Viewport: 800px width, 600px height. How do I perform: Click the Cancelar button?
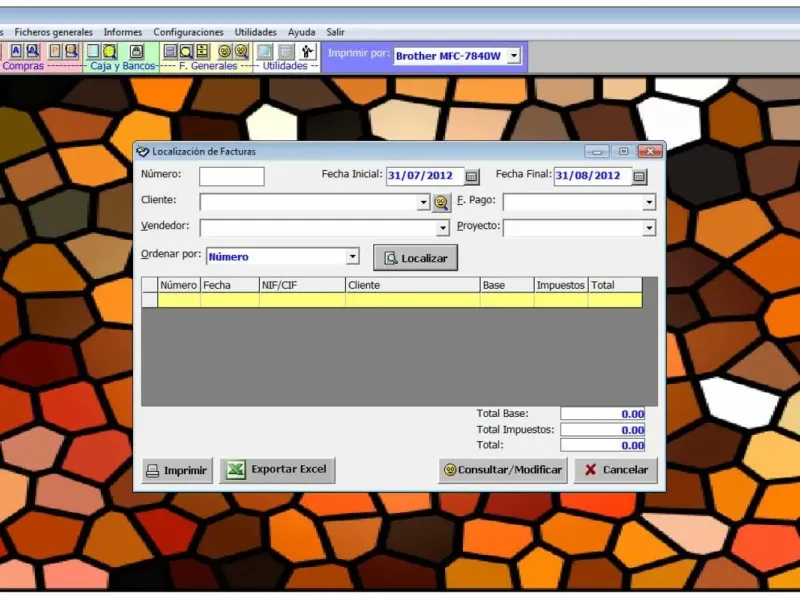[x=616, y=470]
